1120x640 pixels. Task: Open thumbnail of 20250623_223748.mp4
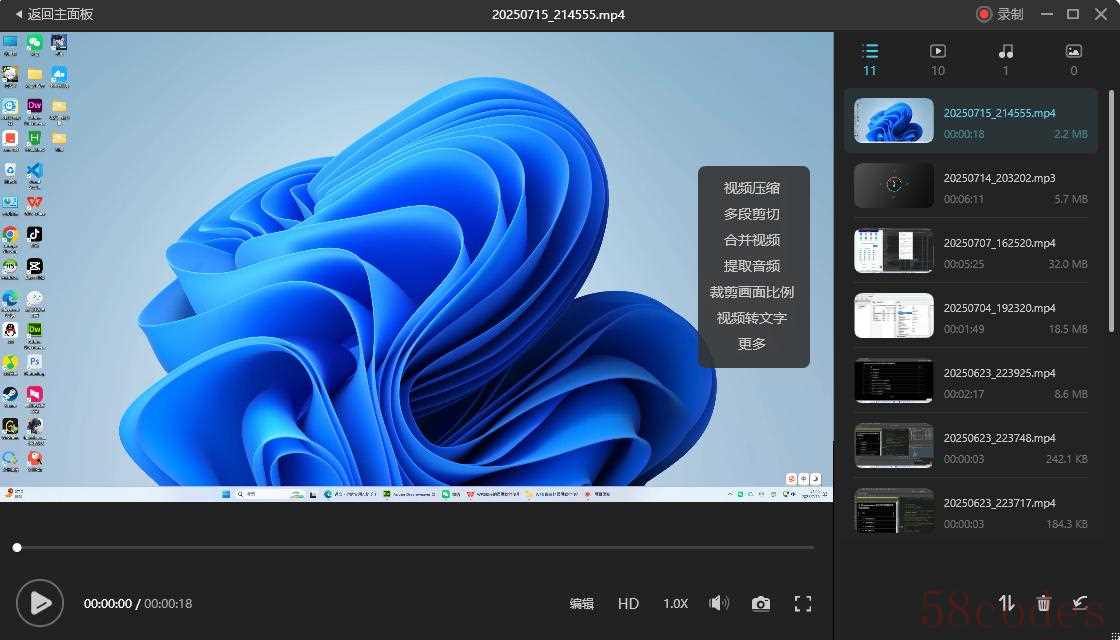click(x=894, y=445)
